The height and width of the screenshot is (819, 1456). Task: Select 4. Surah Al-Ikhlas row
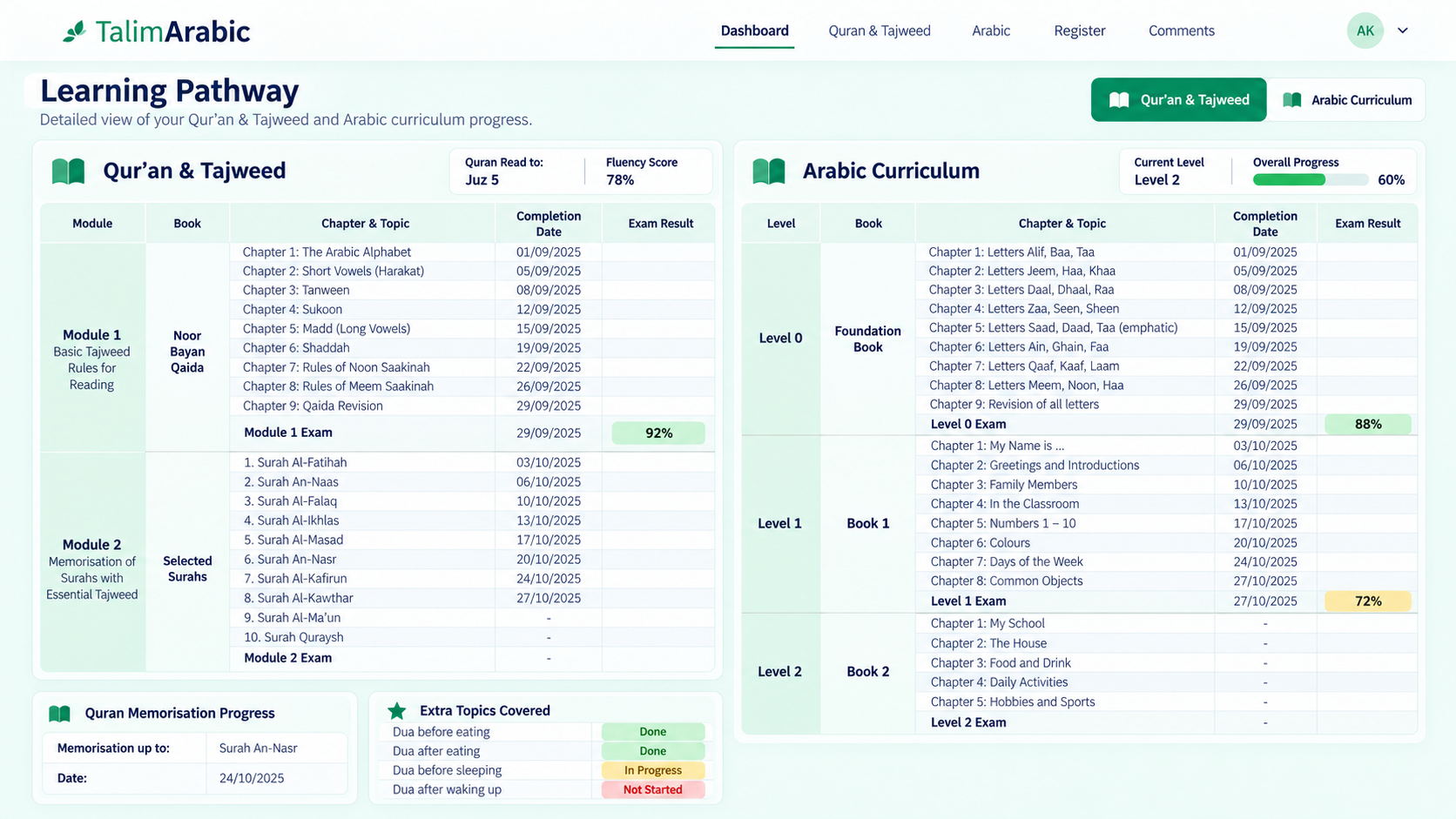tap(473, 520)
